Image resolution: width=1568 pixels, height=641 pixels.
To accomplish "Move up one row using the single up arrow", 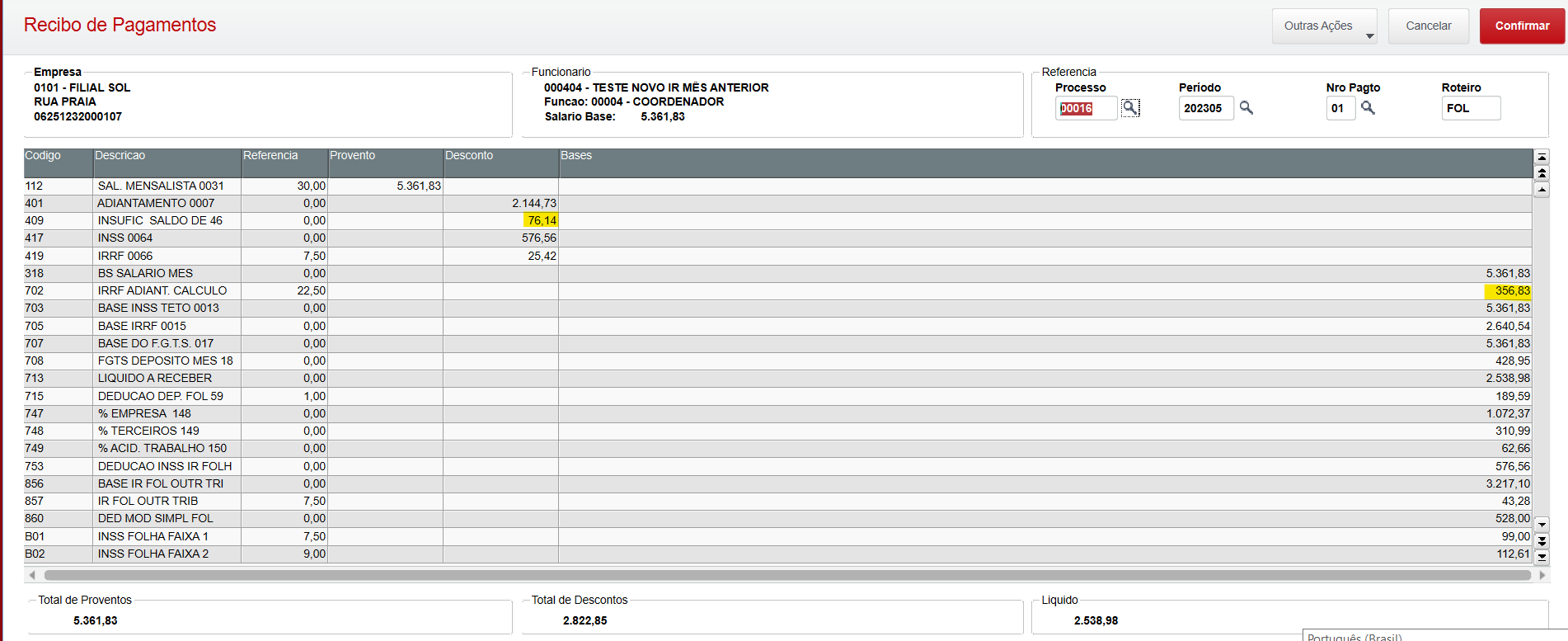I will 1542,190.
